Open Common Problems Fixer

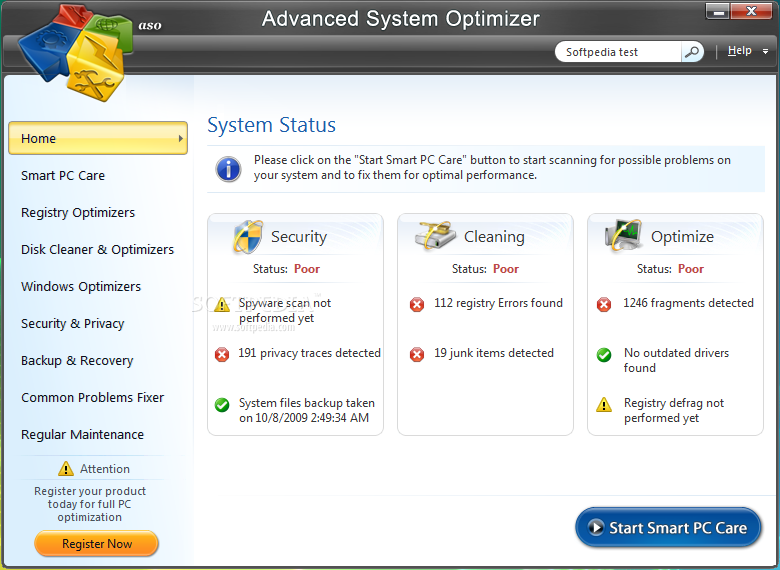pyautogui.click(x=93, y=397)
